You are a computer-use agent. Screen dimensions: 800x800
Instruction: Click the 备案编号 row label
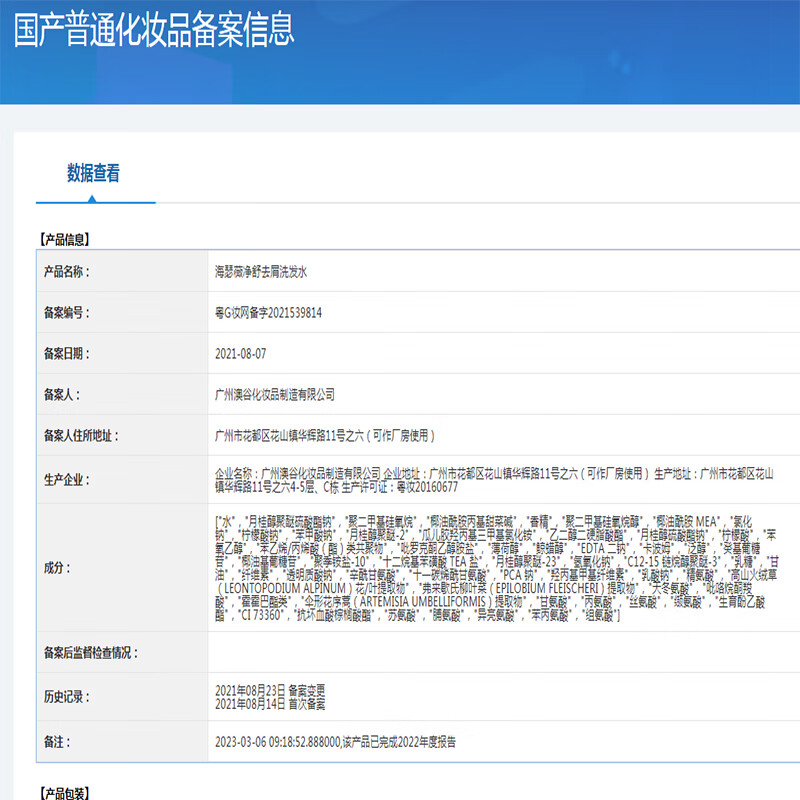click(66, 313)
